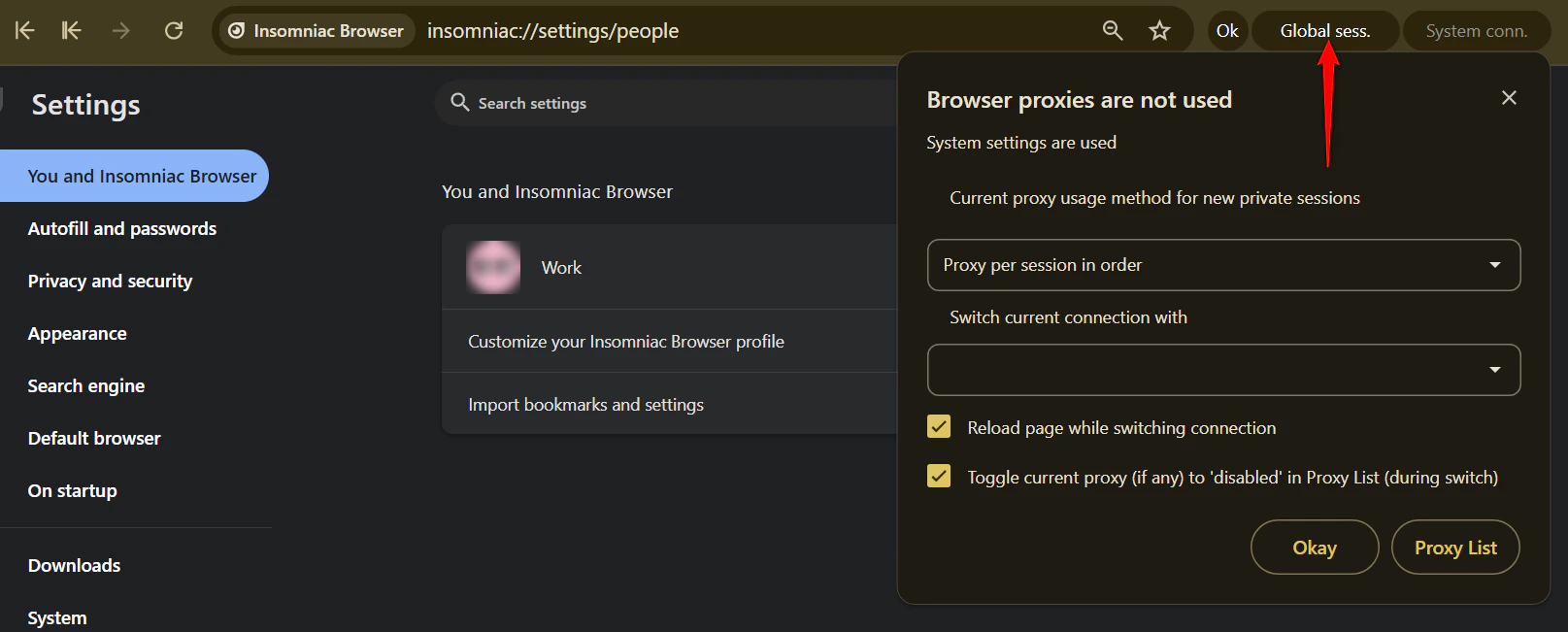Toggle Reload page while switching connection checkbox
1568x632 pixels.
[x=939, y=427]
